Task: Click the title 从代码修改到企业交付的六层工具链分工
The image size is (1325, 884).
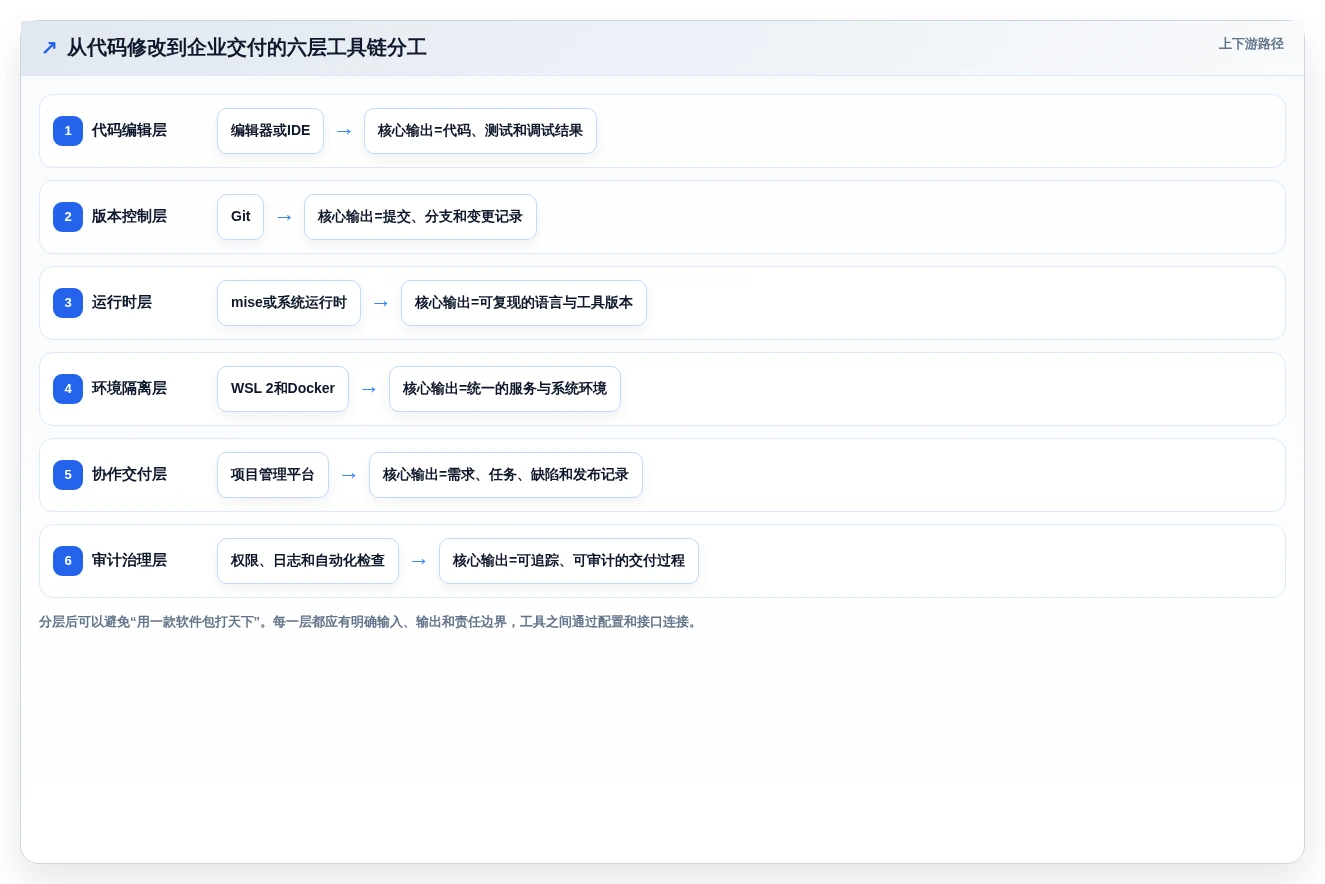Action: (x=246, y=48)
